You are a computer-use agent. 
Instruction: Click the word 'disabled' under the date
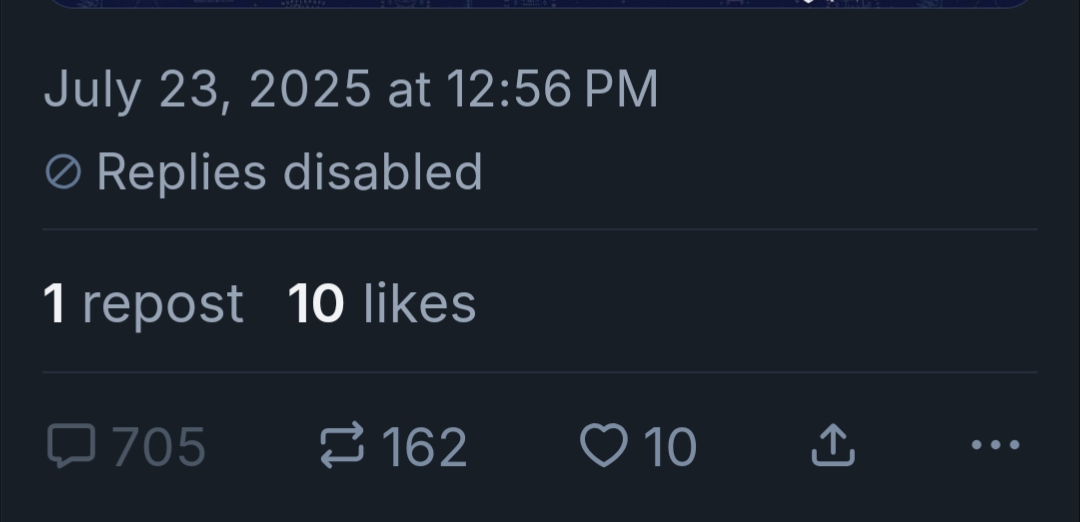[x=383, y=172]
